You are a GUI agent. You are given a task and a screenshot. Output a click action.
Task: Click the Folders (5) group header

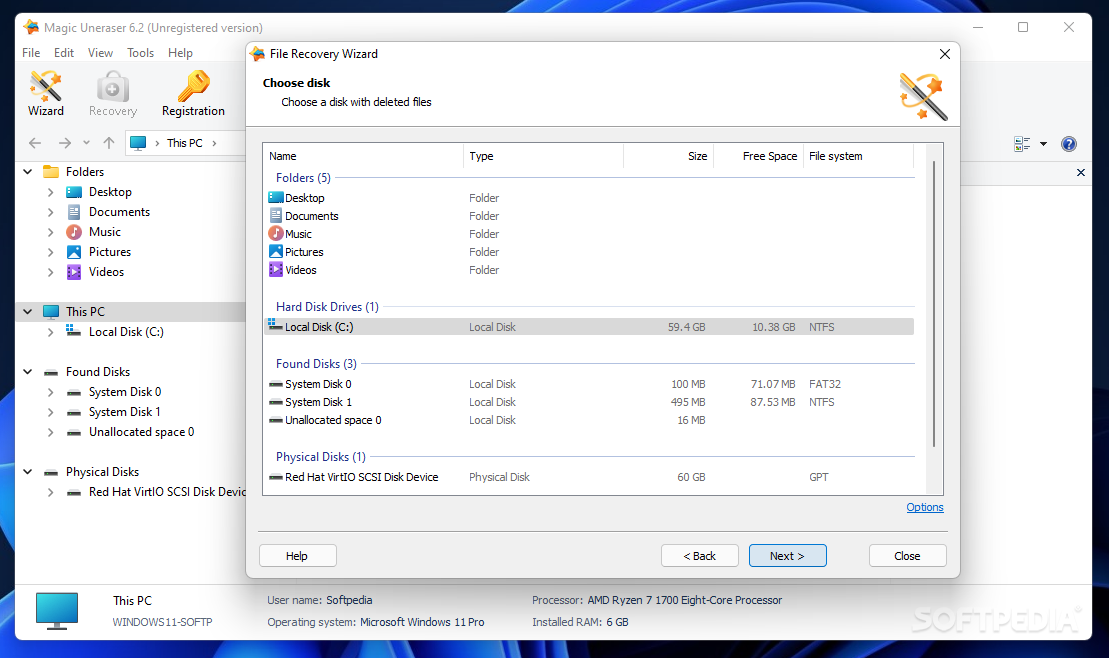point(303,178)
